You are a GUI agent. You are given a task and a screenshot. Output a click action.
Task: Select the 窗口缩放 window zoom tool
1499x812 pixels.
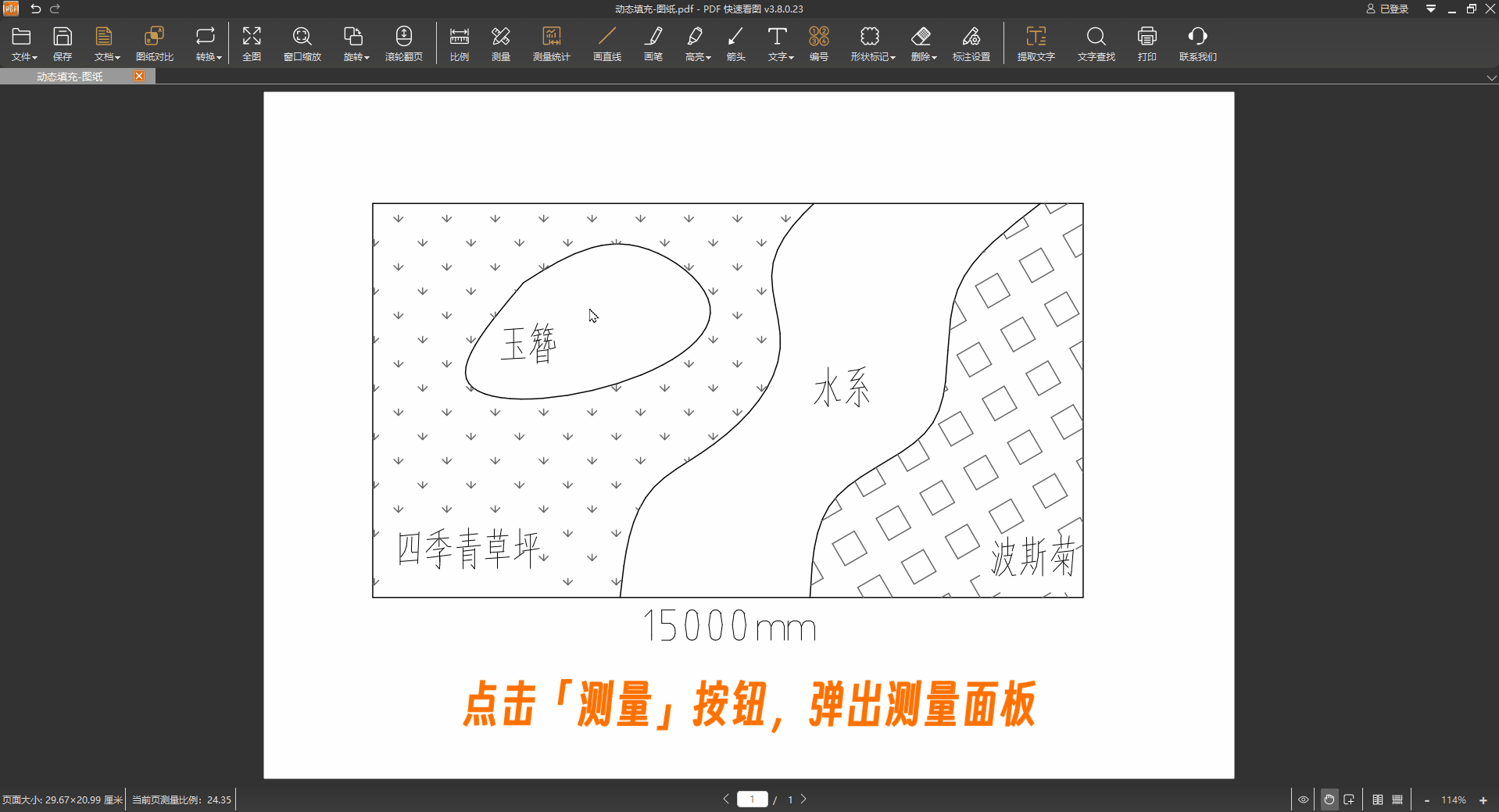tap(302, 44)
